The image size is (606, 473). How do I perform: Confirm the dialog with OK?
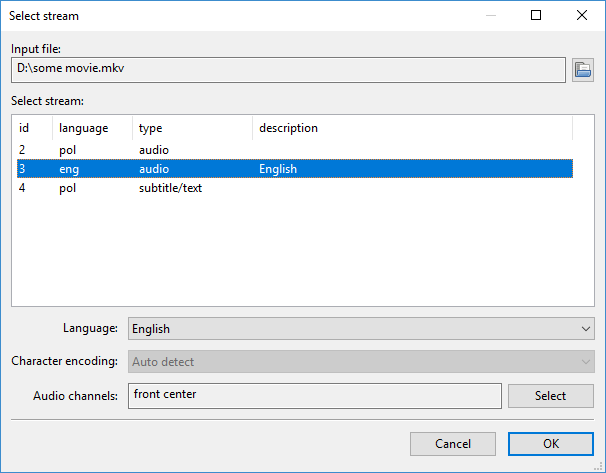(550, 444)
